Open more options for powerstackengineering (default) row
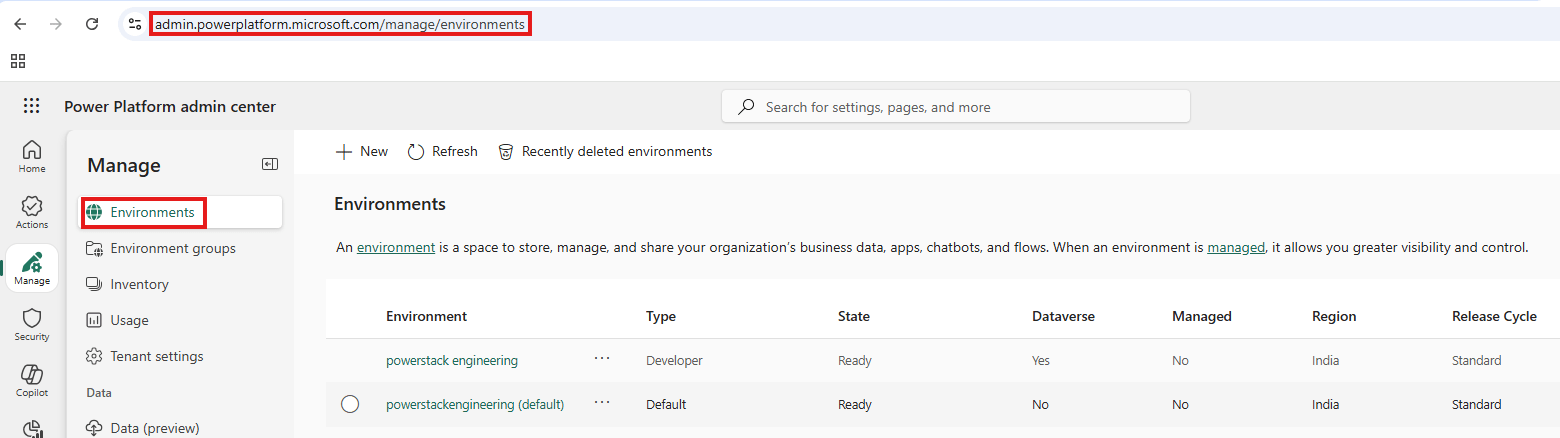 [x=602, y=402]
